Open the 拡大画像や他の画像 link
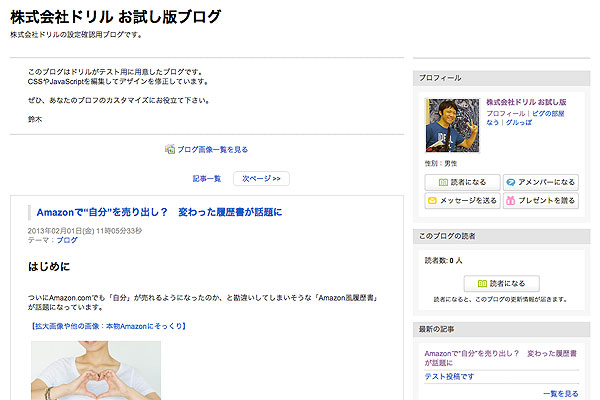 108,326
